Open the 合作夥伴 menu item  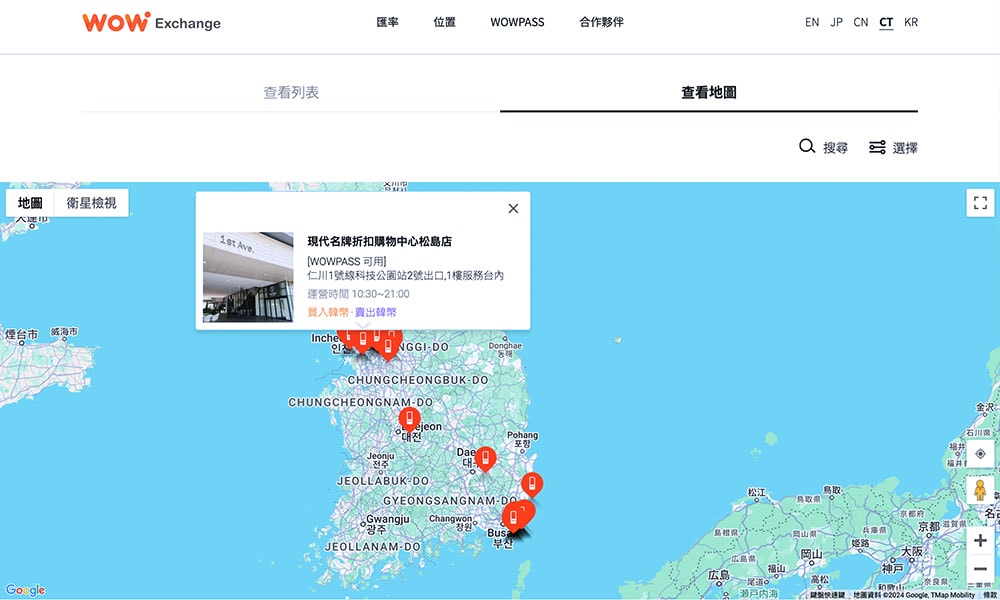(601, 22)
